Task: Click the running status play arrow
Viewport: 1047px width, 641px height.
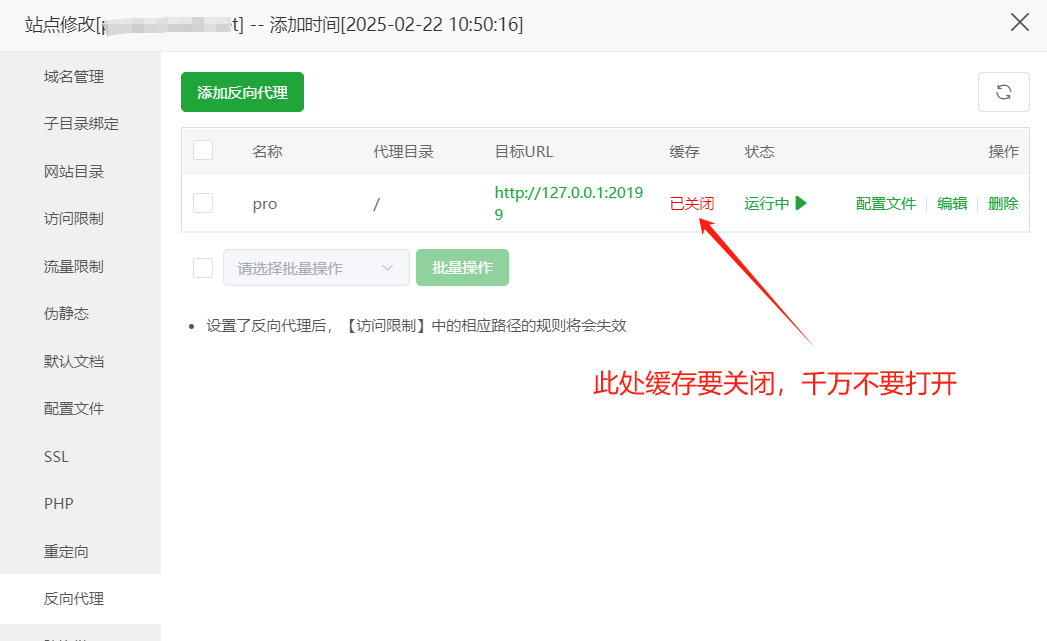Action: coord(801,203)
